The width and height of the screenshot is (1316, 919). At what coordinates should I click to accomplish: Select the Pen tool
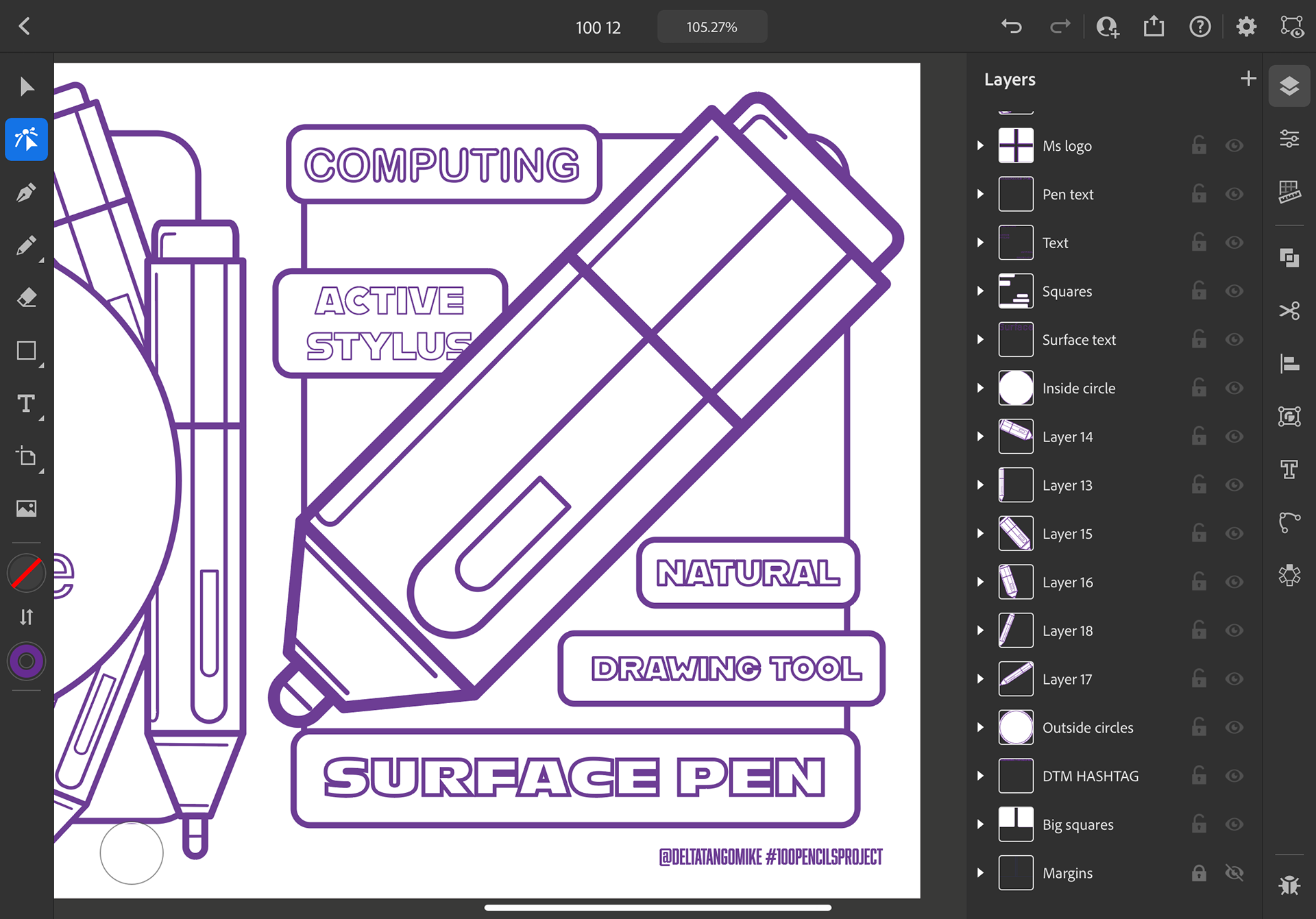point(26,193)
